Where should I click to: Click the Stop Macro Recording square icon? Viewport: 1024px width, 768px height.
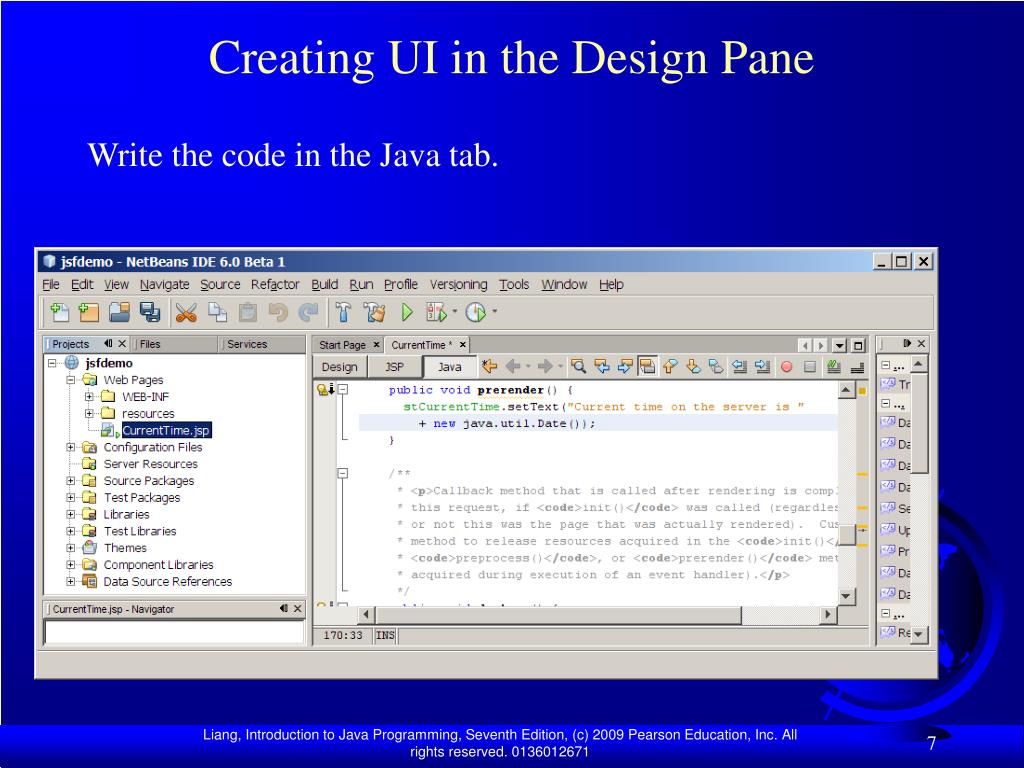[x=810, y=367]
